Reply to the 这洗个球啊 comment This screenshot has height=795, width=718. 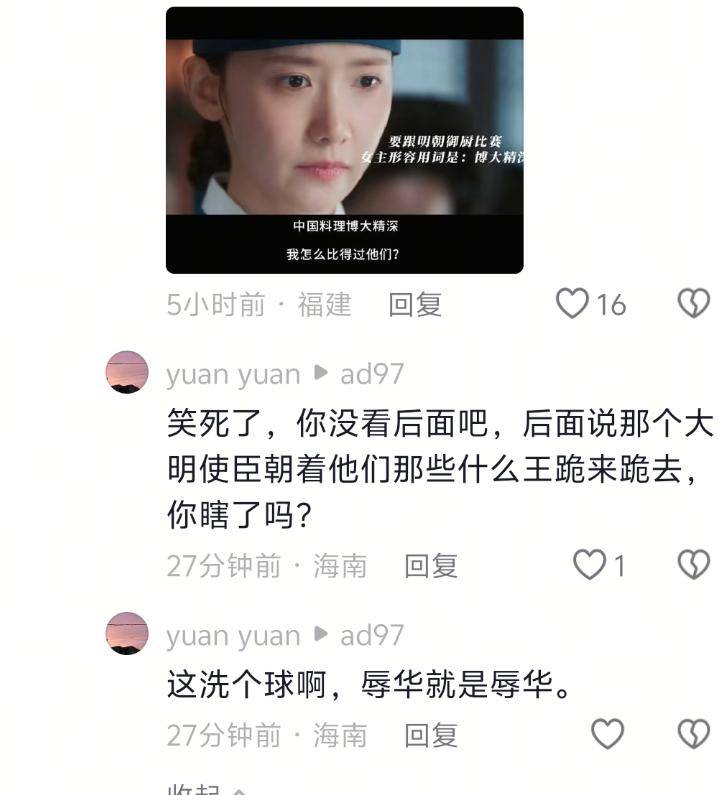[x=431, y=735]
